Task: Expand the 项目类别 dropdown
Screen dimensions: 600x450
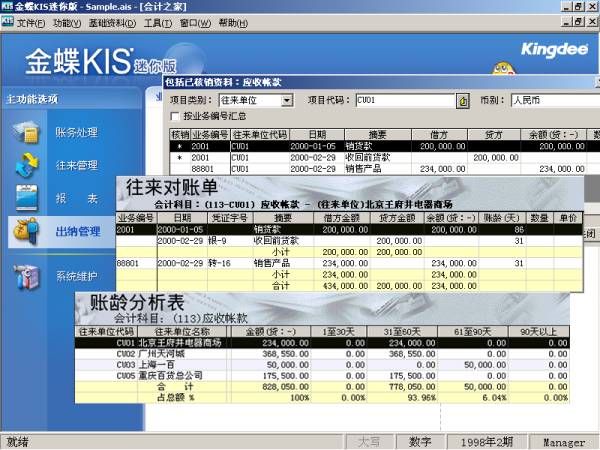Action: (x=287, y=101)
